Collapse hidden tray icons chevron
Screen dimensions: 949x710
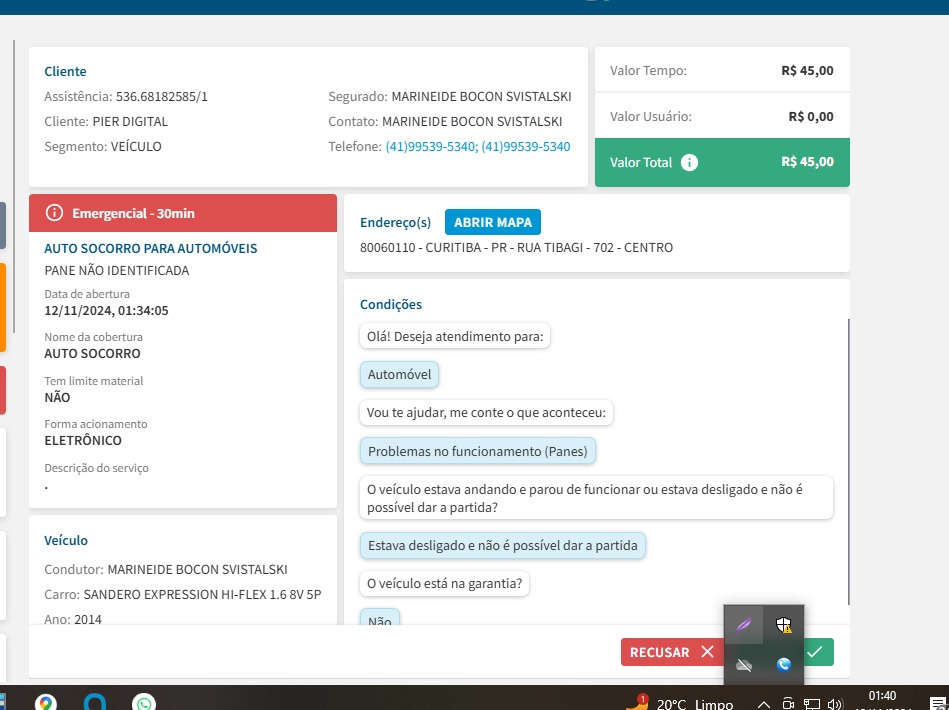click(x=764, y=705)
